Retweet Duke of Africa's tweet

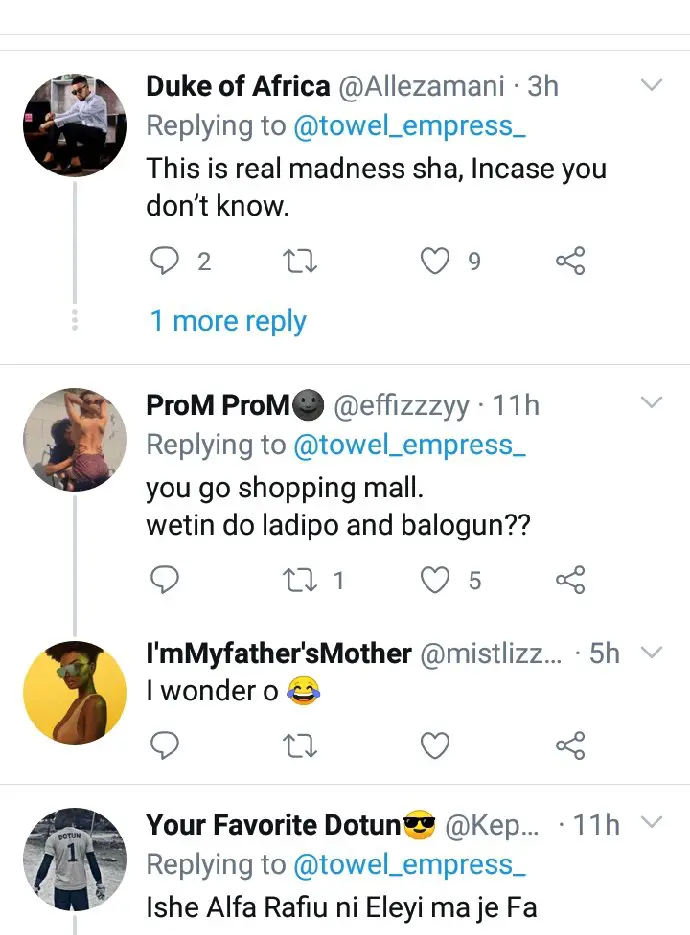point(299,261)
